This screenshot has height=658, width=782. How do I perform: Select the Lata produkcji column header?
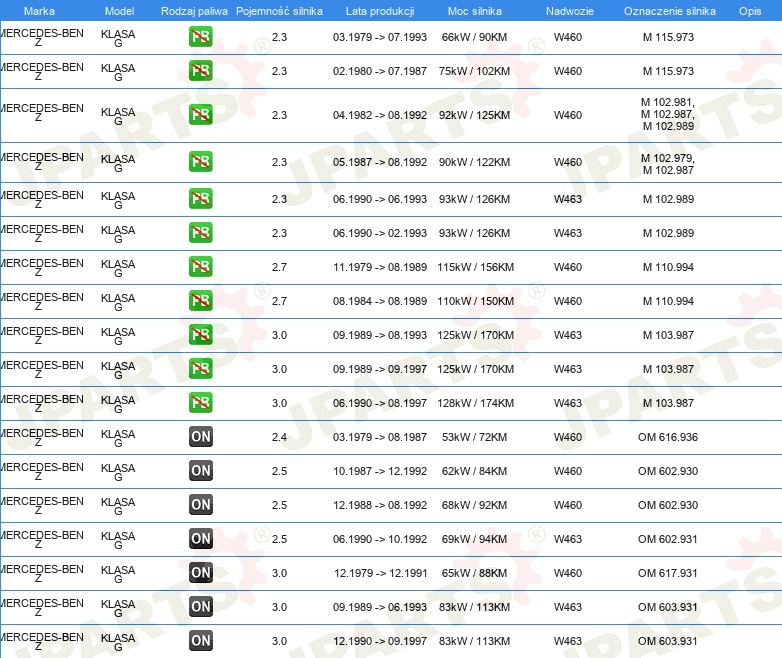click(x=380, y=11)
